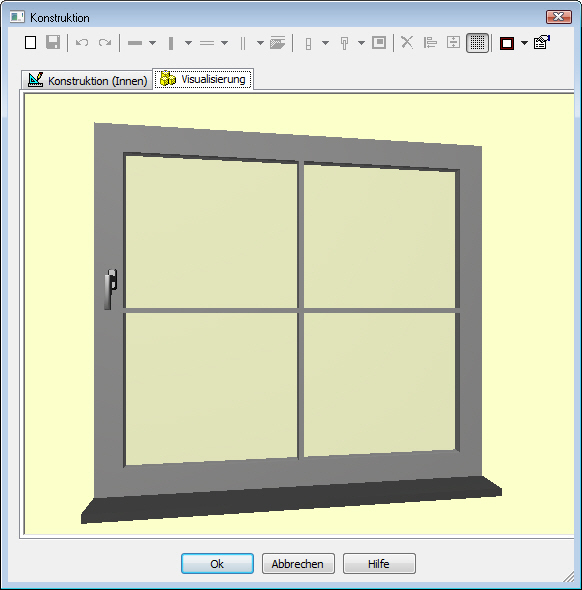Click the Abbrechen button
Viewport: 582px width, 590px height.
298,563
